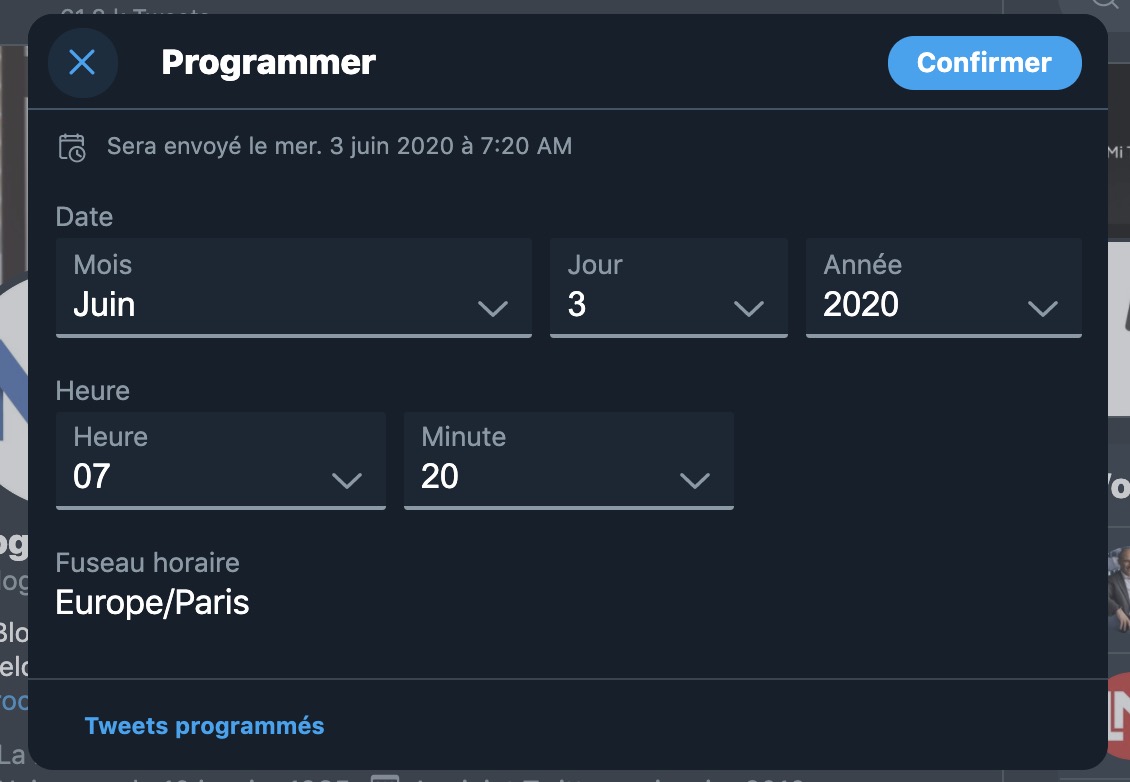Click the Europe/Paris time zone value
This screenshot has width=1130, height=782.
pyautogui.click(x=152, y=603)
